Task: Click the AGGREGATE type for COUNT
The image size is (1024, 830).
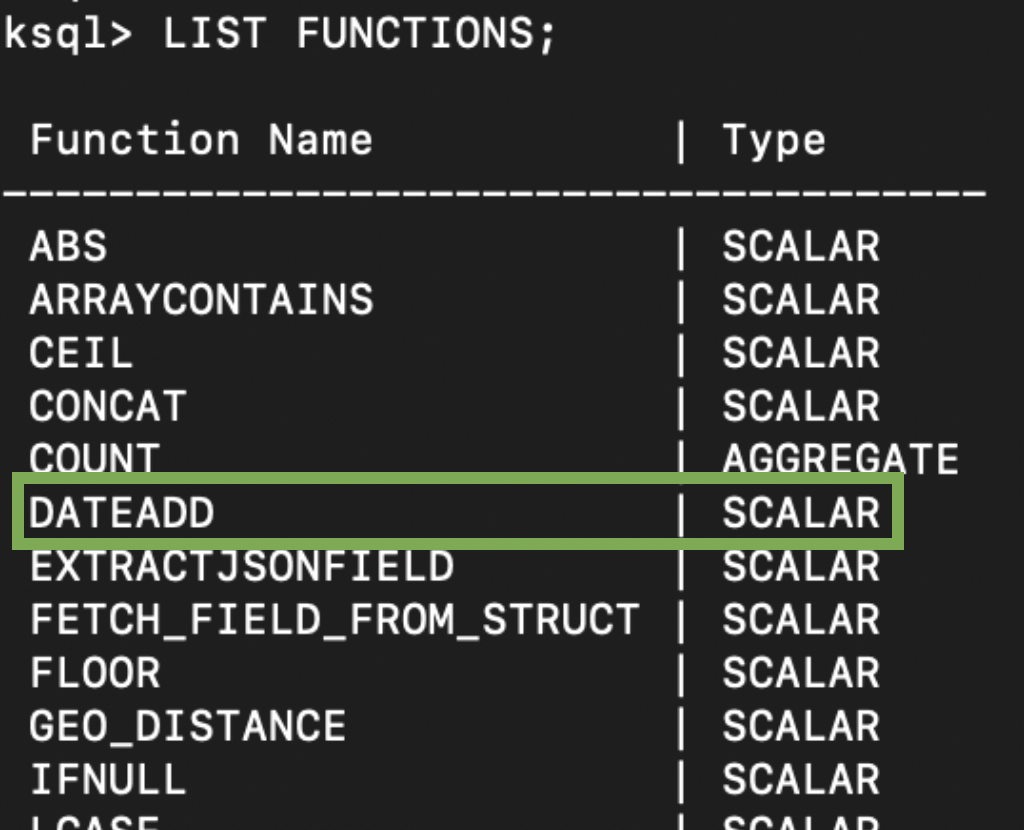Action: pos(840,459)
